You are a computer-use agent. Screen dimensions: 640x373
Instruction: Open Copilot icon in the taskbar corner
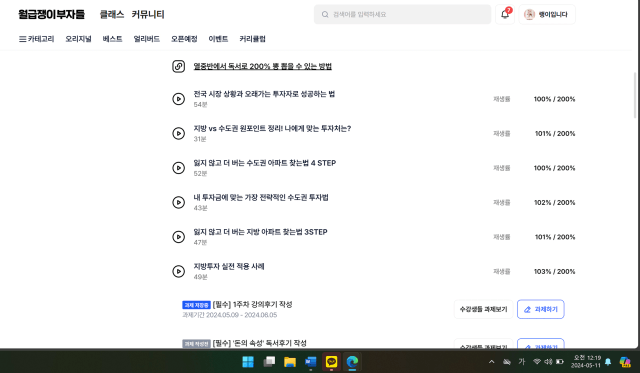point(625,362)
